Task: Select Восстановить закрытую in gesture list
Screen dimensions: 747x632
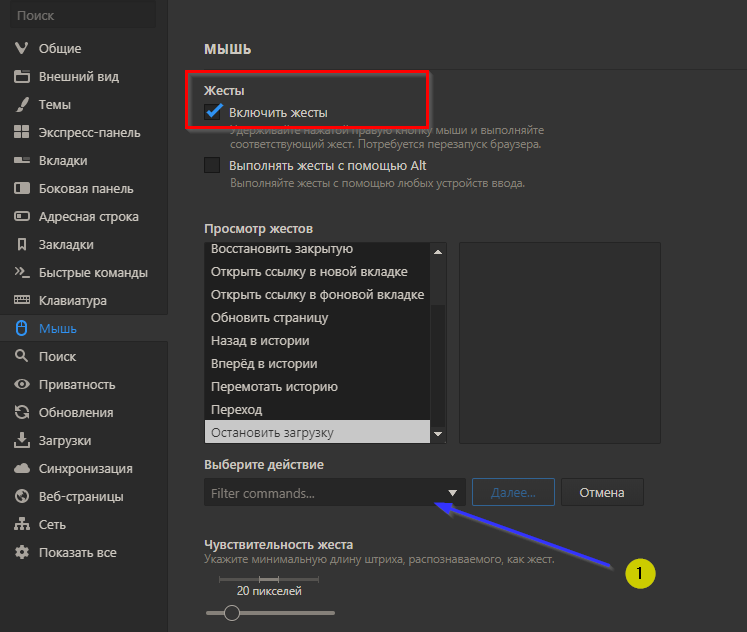Action: 317,249
